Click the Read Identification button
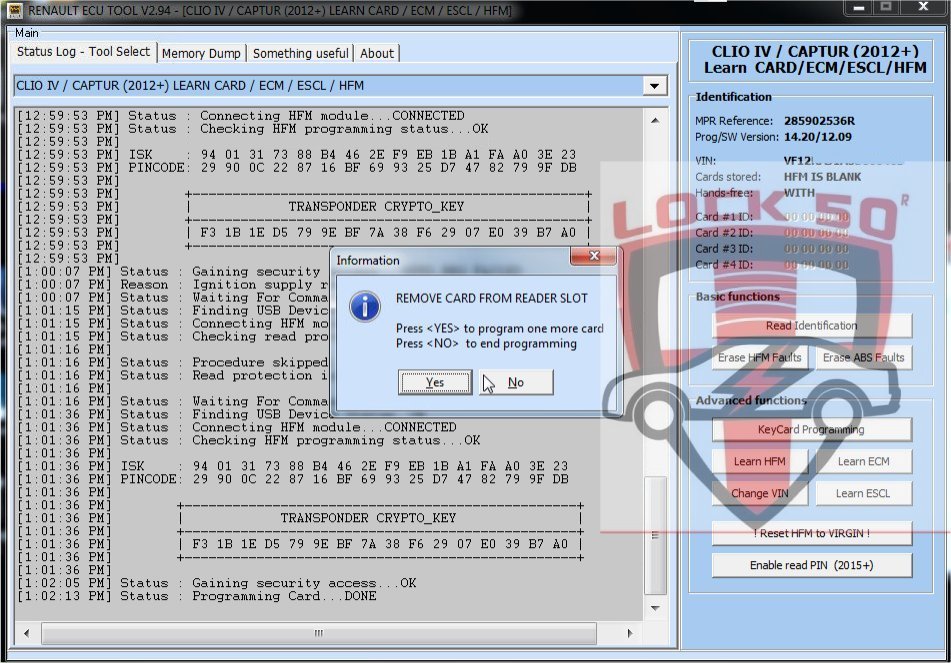This screenshot has height=663, width=951. coord(811,325)
